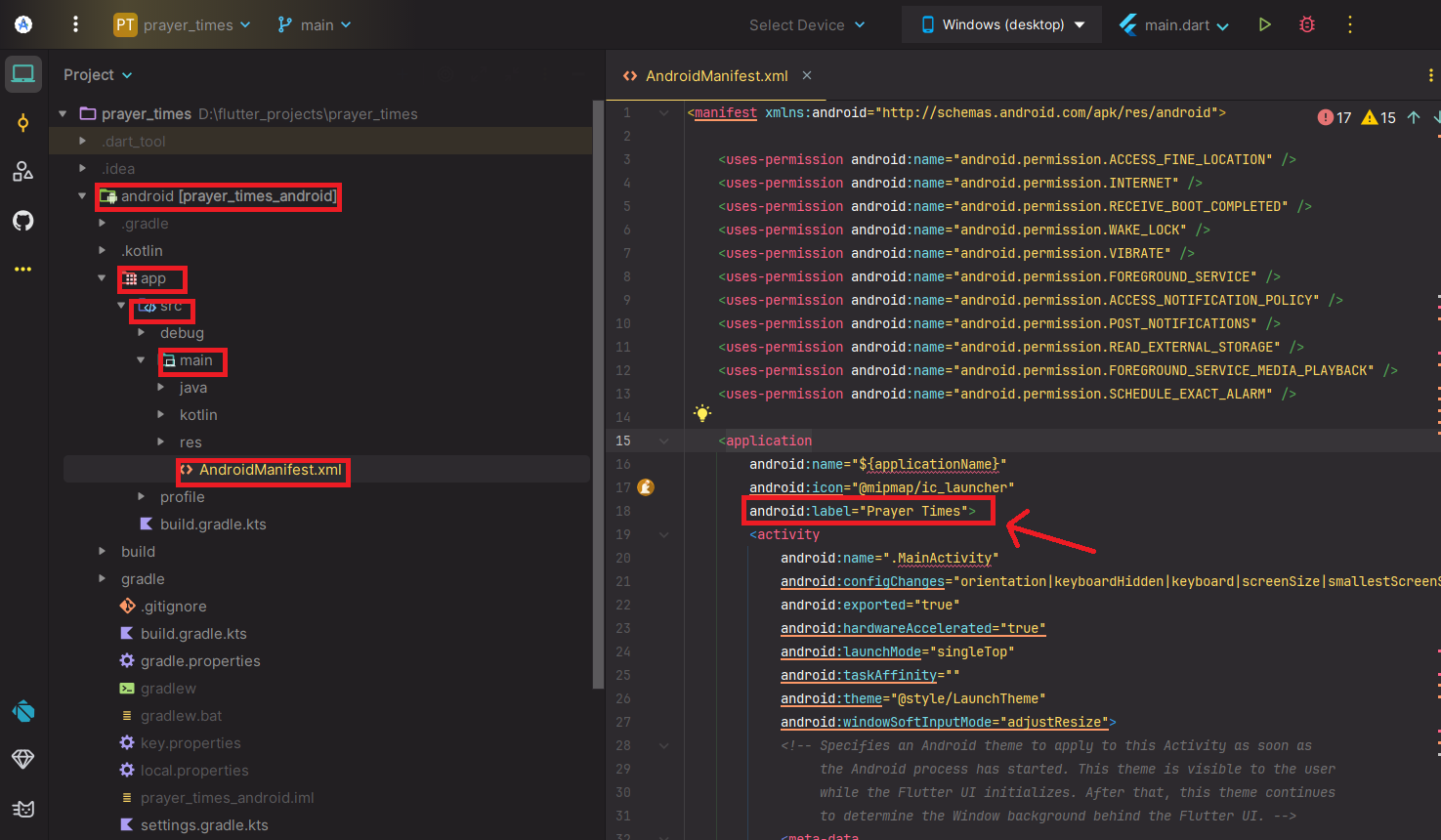
Task: Open the Project tool window icon
Action: pyautogui.click(x=23, y=74)
